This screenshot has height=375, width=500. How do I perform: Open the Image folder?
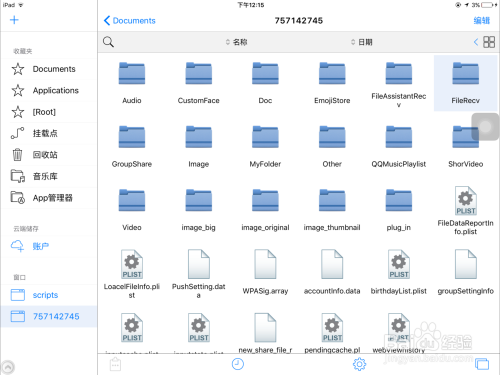(199, 147)
